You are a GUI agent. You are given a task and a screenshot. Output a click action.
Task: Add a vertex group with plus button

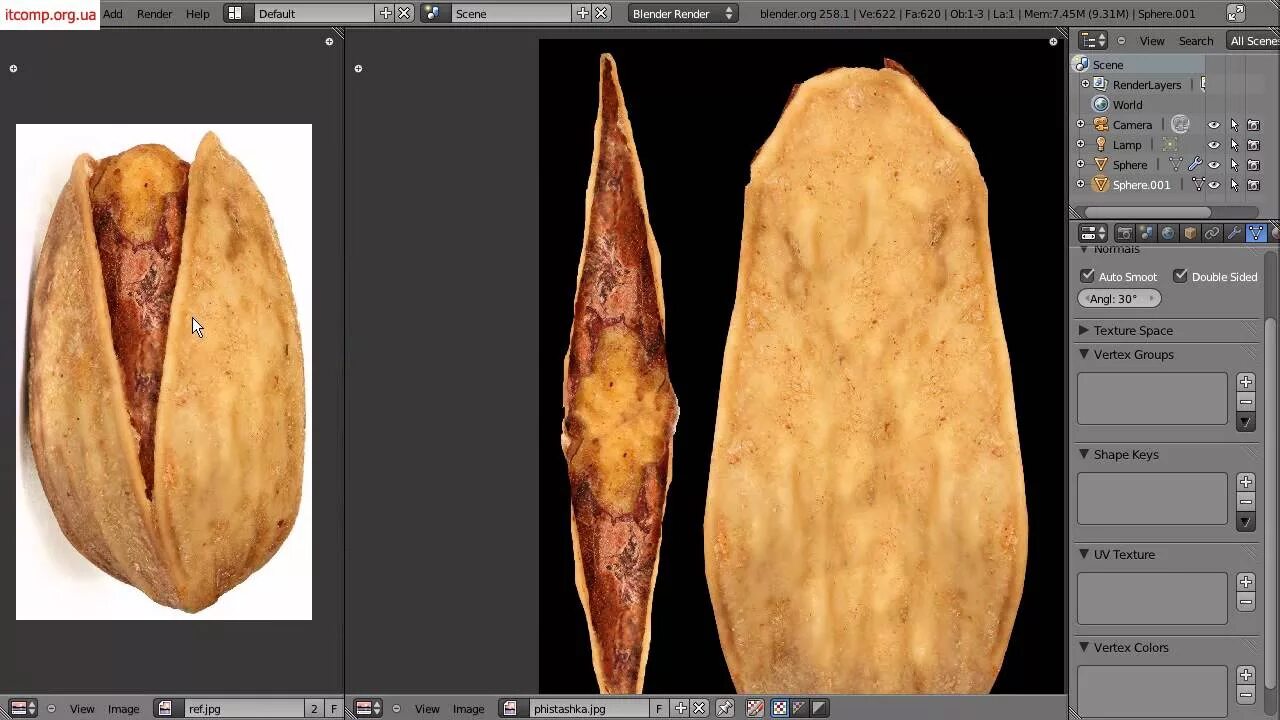tap(1246, 382)
